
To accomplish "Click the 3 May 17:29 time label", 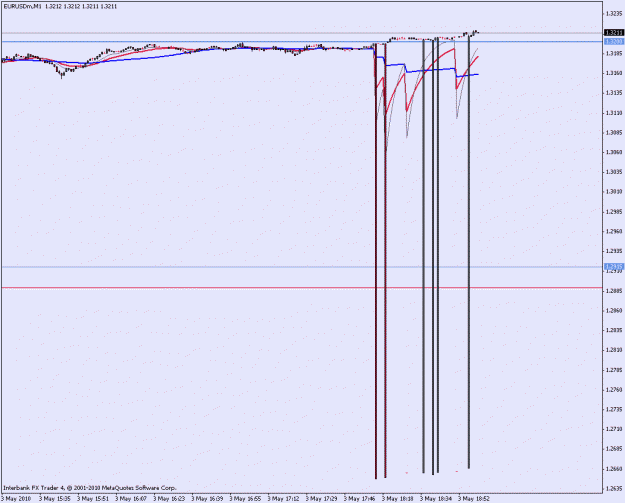I will coord(321,498).
